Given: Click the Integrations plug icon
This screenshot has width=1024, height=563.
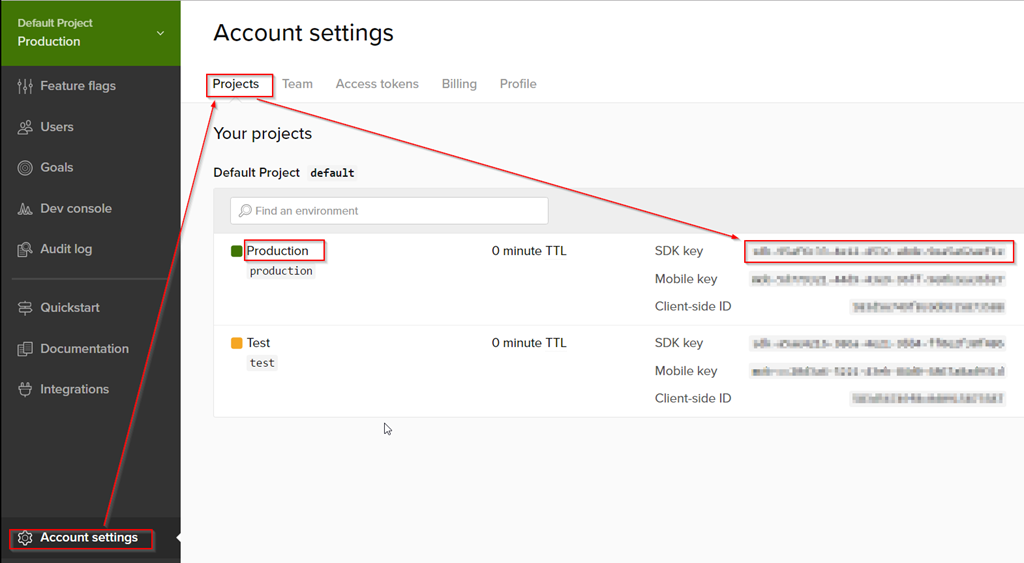Looking at the screenshot, I should click(25, 390).
